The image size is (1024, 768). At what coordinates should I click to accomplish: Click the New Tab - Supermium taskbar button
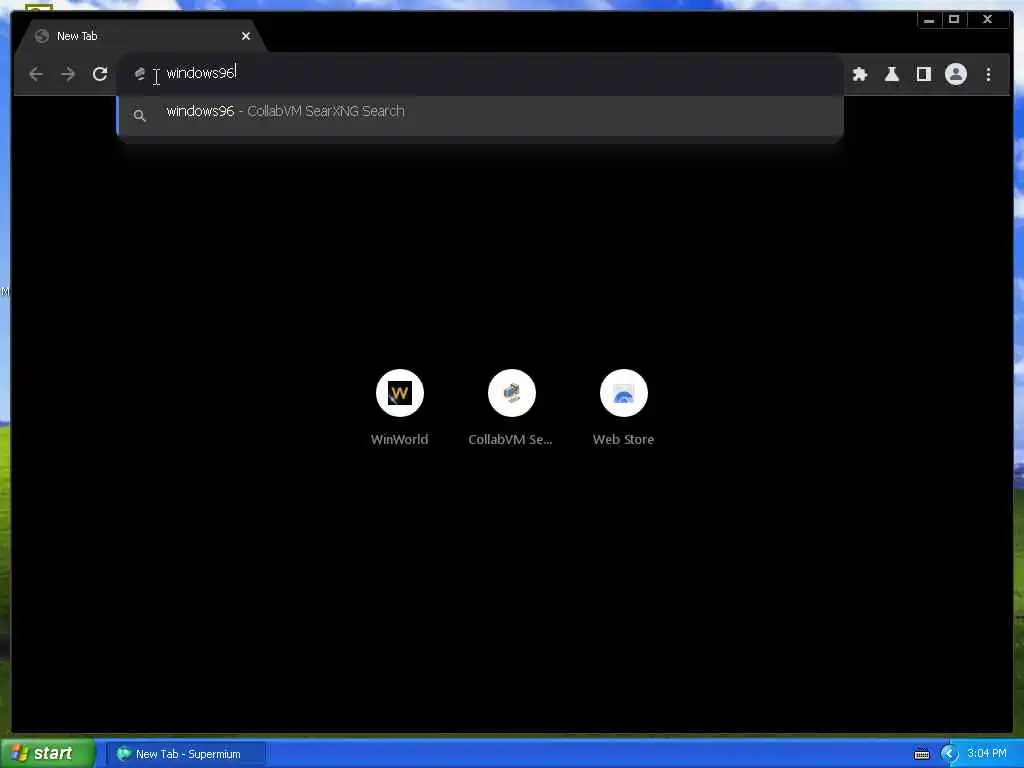pyautogui.click(x=186, y=754)
